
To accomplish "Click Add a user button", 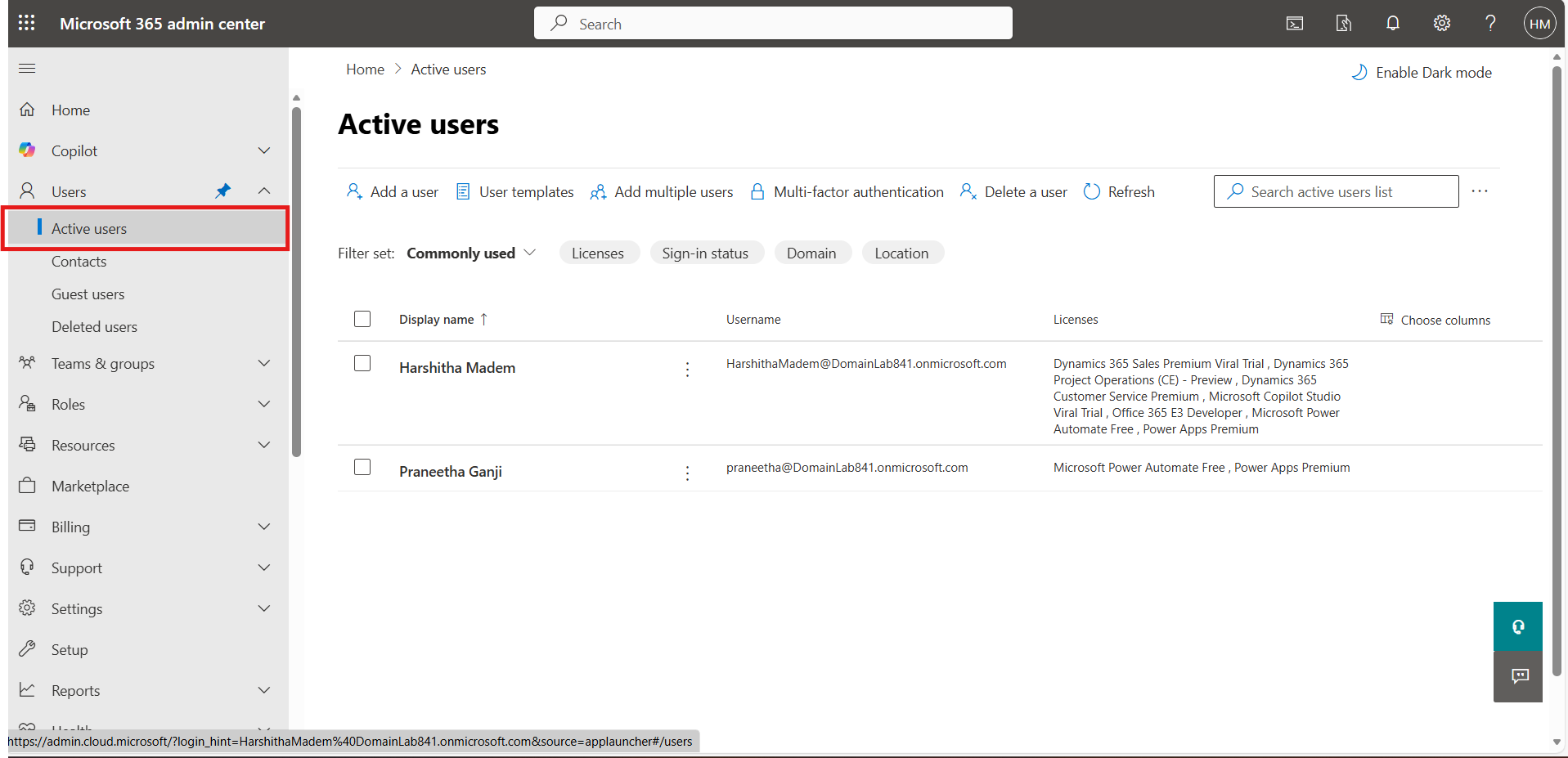I will pos(393,192).
